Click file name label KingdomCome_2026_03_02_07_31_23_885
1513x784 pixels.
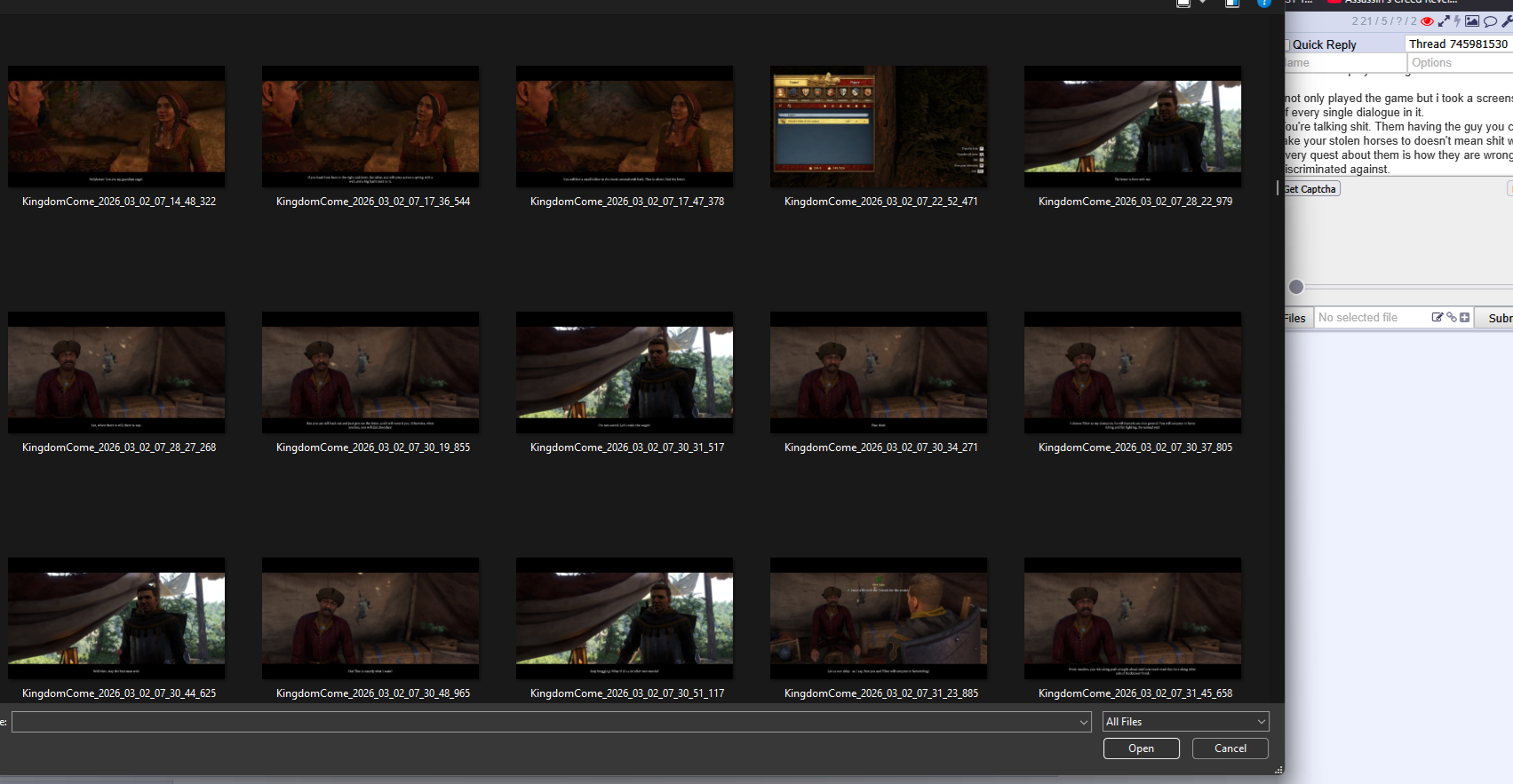pyautogui.click(x=881, y=693)
